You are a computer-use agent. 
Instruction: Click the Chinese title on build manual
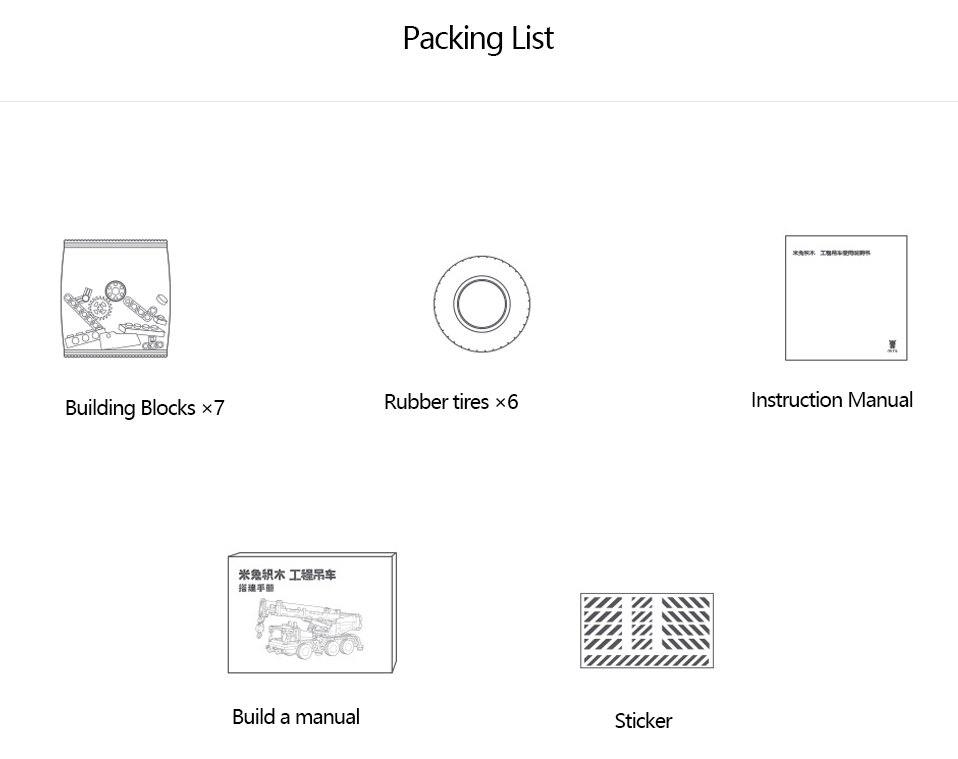pyautogui.click(x=287, y=574)
